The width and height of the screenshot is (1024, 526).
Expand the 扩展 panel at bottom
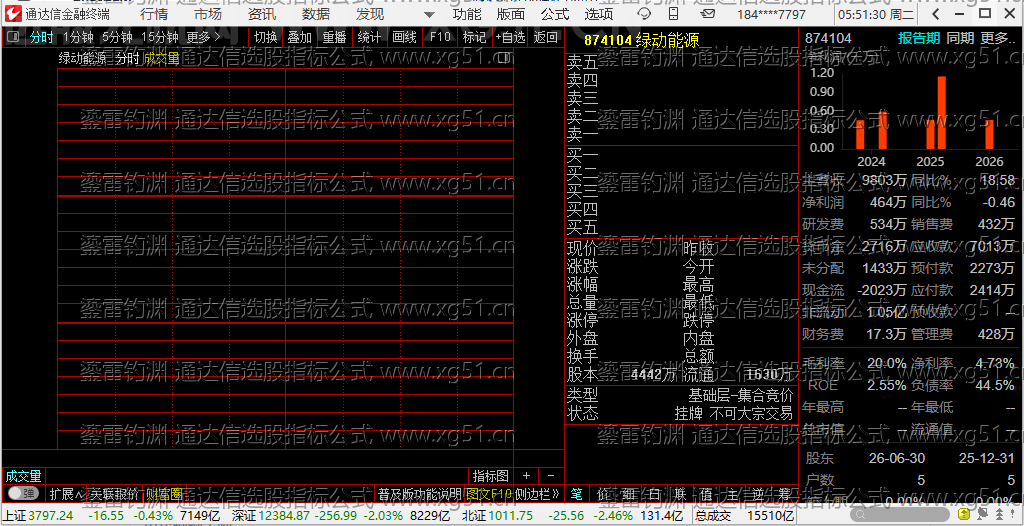coord(67,493)
